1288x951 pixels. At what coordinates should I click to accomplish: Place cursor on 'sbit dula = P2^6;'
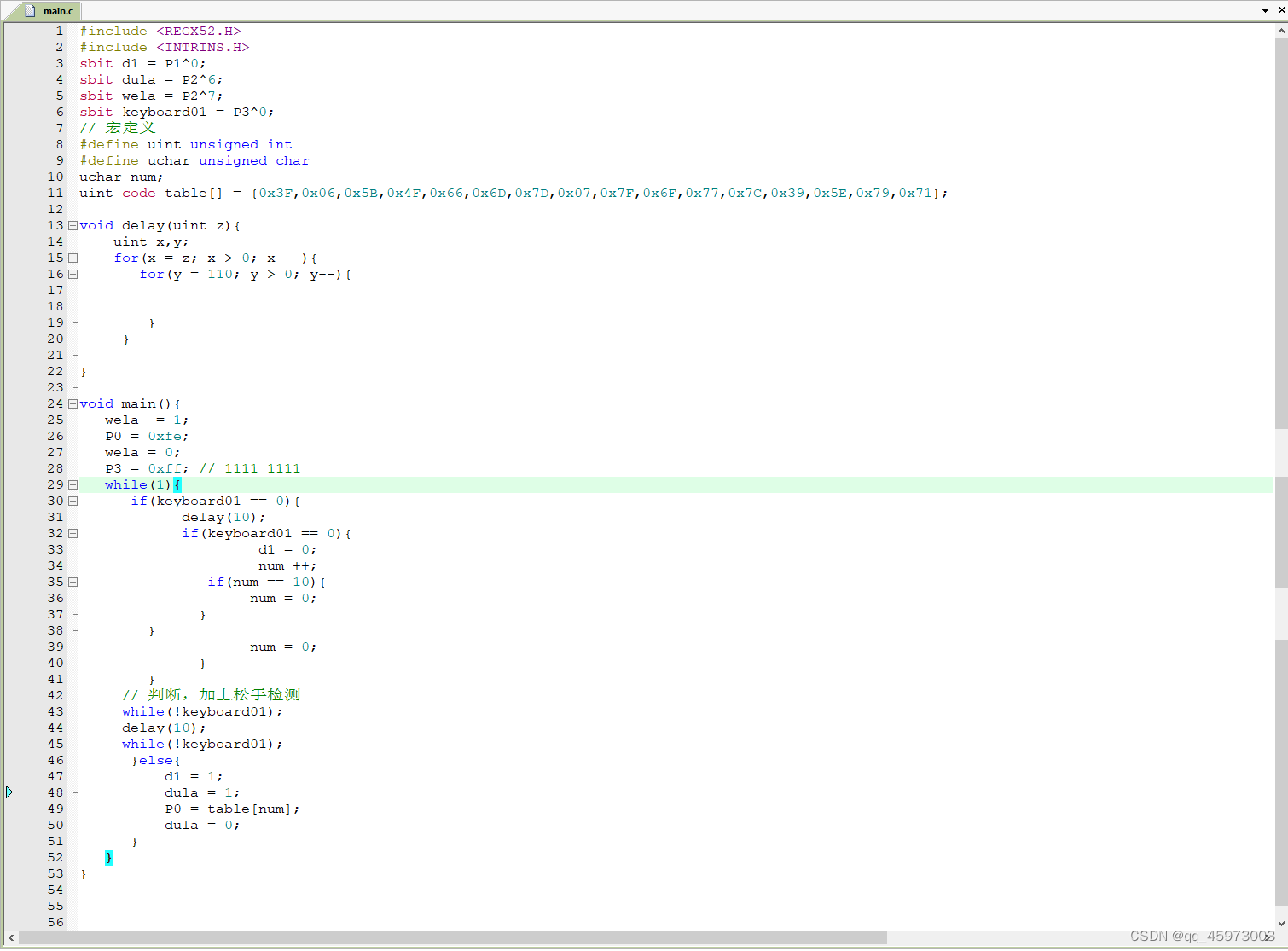pyautogui.click(x=151, y=80)
